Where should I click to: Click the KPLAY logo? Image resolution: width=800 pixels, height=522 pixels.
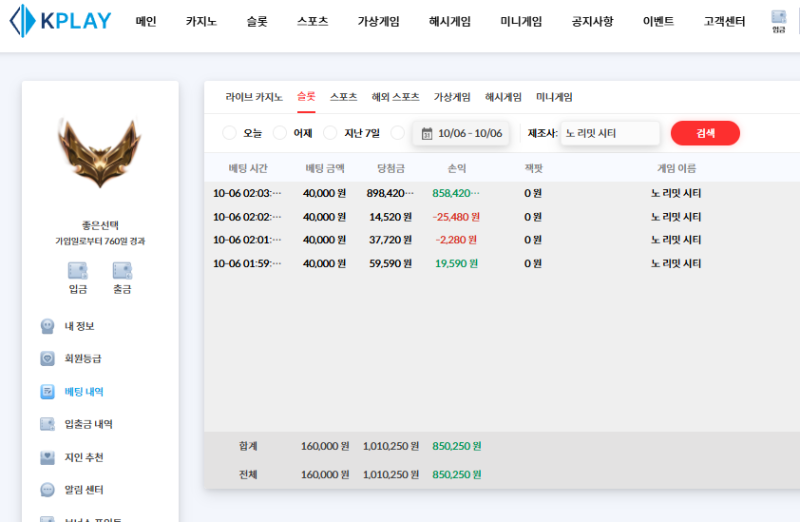tap(60, 21)
